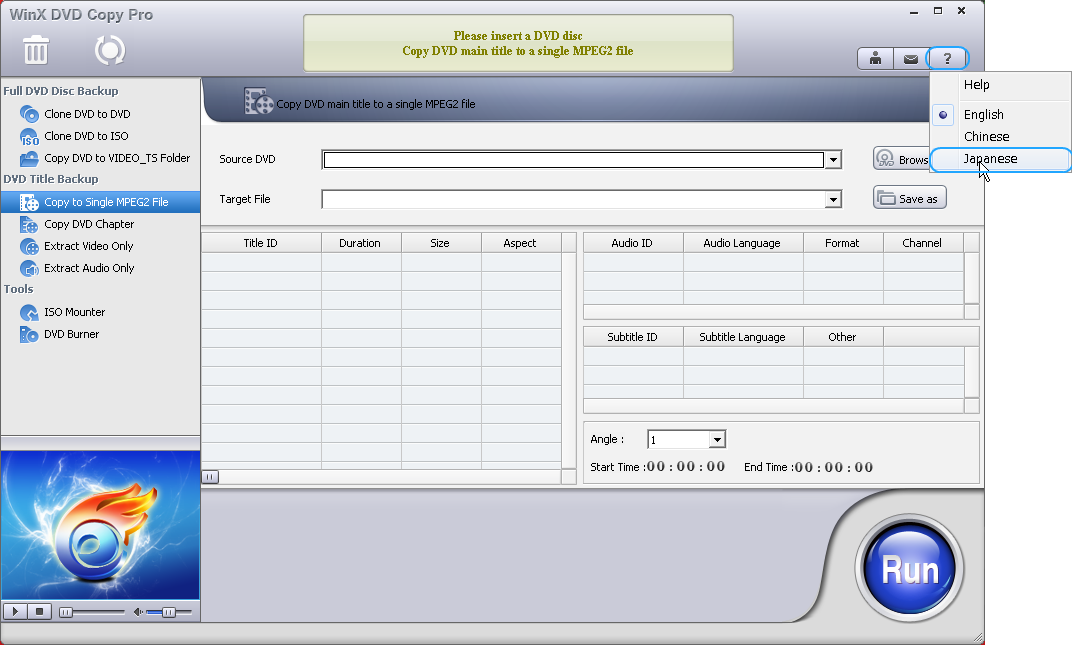Viewport: 1072px width, 645px height.
Task: Click the Audio Language column header
Action: point(742,243)
